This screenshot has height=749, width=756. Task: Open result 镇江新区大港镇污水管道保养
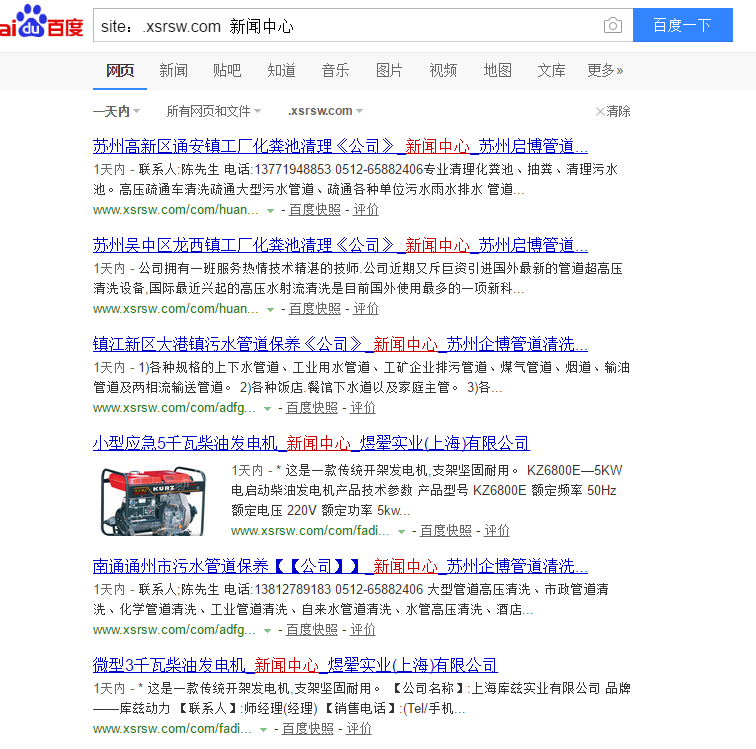click(340, 344)
